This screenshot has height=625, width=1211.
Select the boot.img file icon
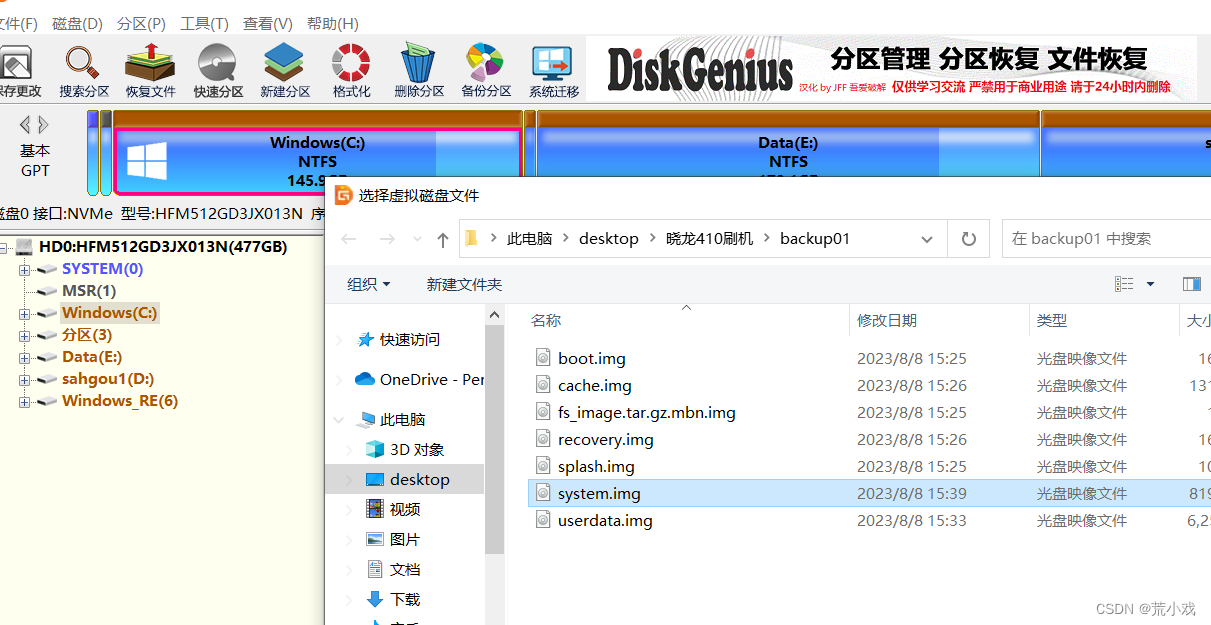(x=543, y=358)
